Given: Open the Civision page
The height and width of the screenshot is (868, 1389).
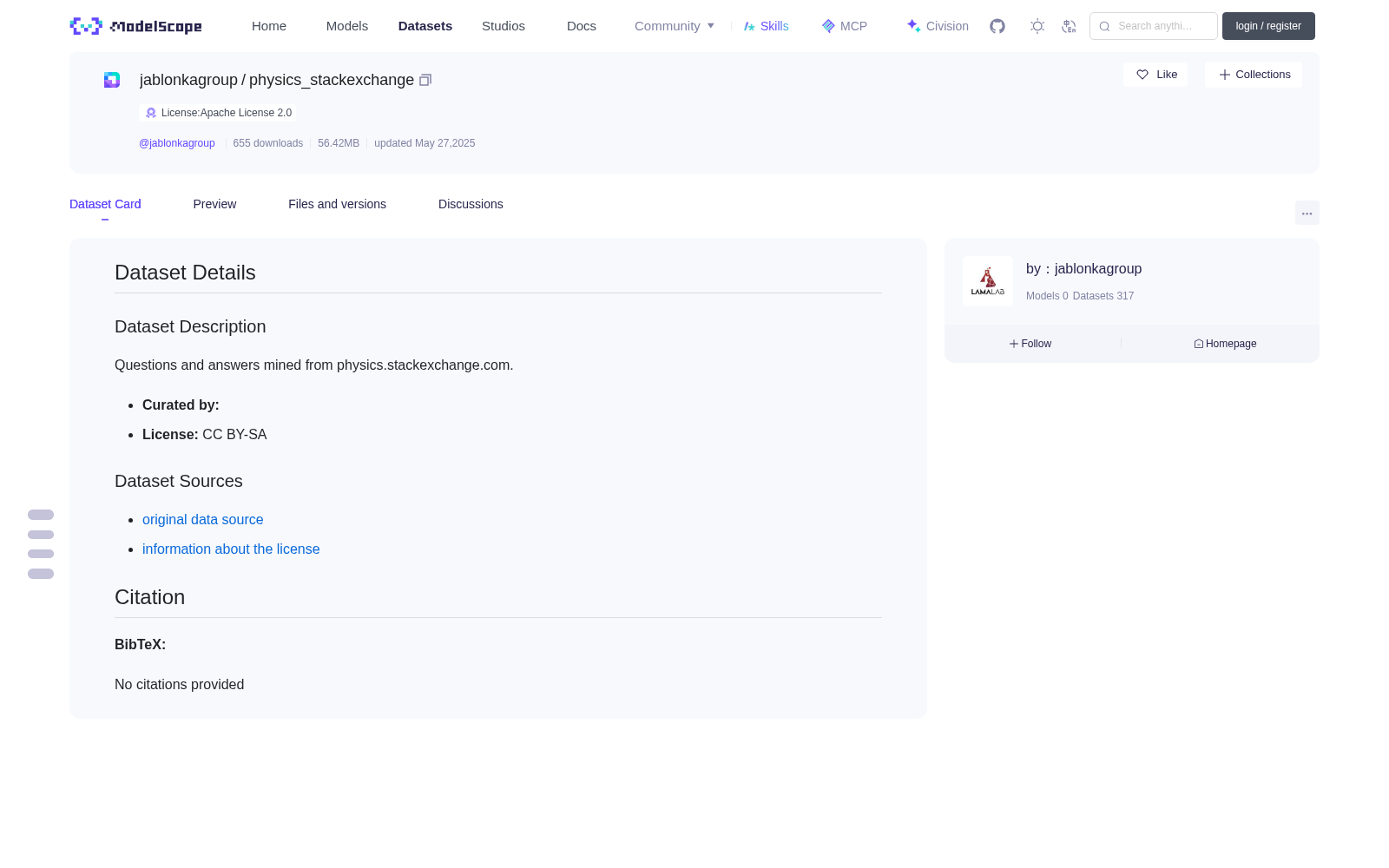Looking at the screenshot, I should click(938, 26).
